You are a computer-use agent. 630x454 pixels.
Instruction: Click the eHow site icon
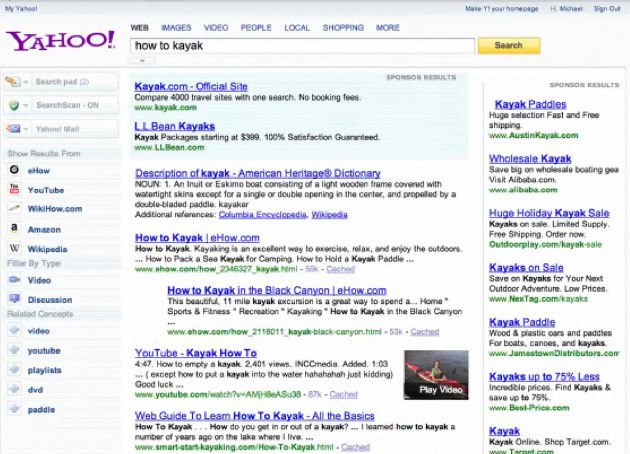pos(14,170)
